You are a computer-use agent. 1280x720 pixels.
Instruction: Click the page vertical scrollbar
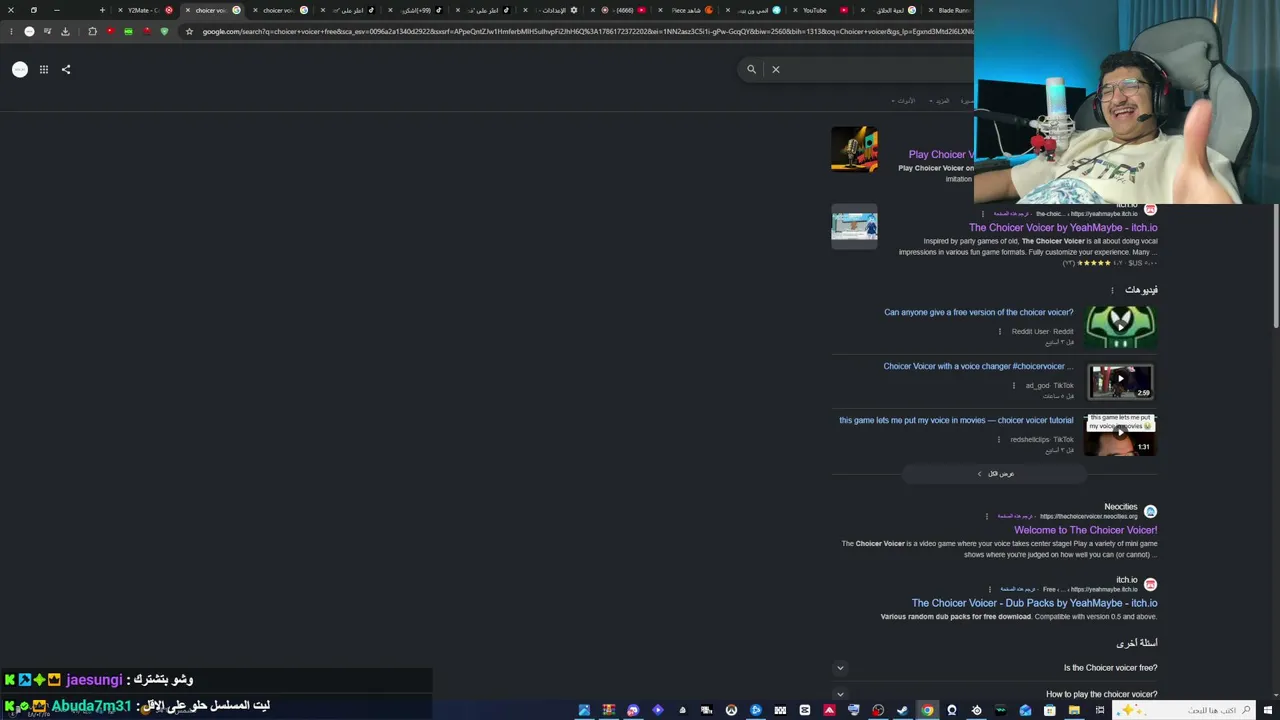pyautogui.click(x=1276, y=265)
